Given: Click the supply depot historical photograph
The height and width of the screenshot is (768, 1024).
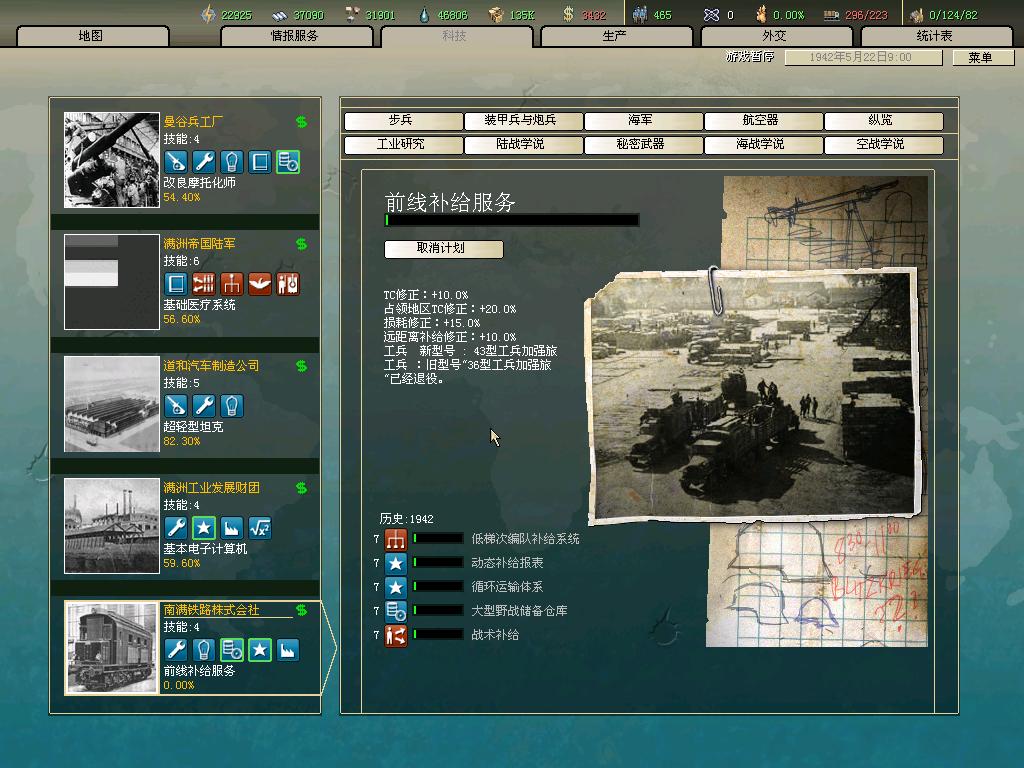Looking at the screenshot, I should pos(754,395).
